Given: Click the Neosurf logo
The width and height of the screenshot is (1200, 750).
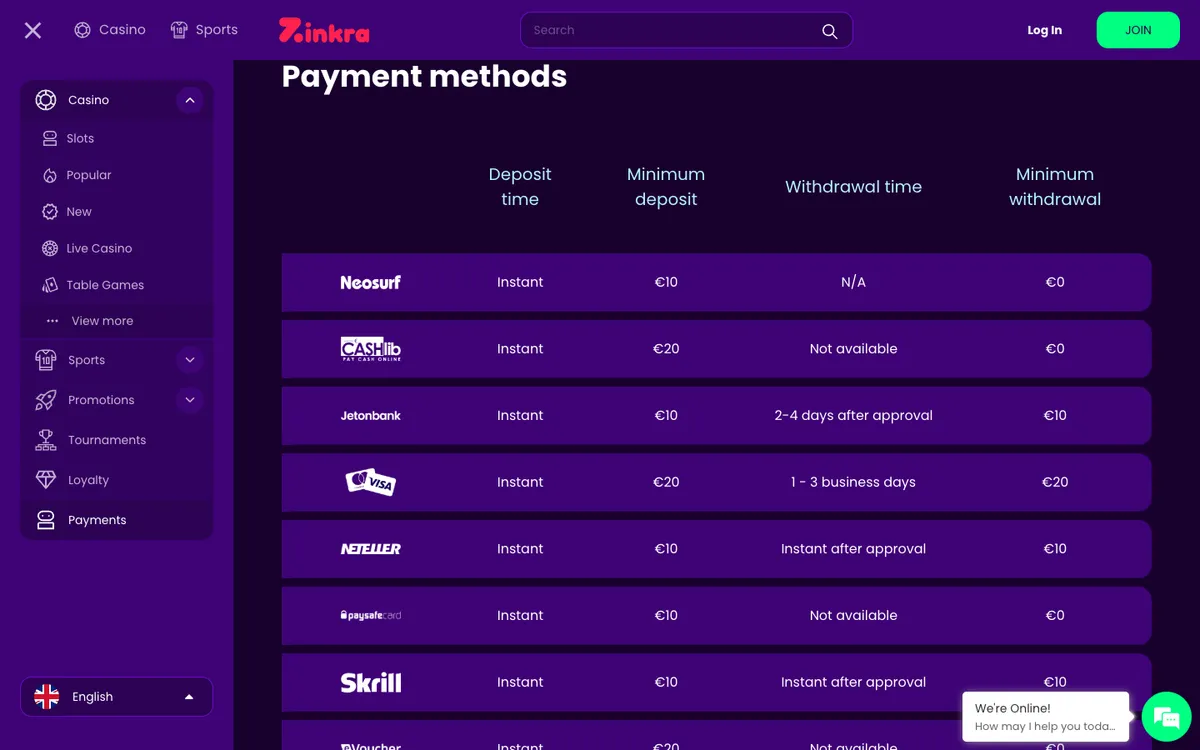Looking at the screenshot, I should click(x=370, y=282).
